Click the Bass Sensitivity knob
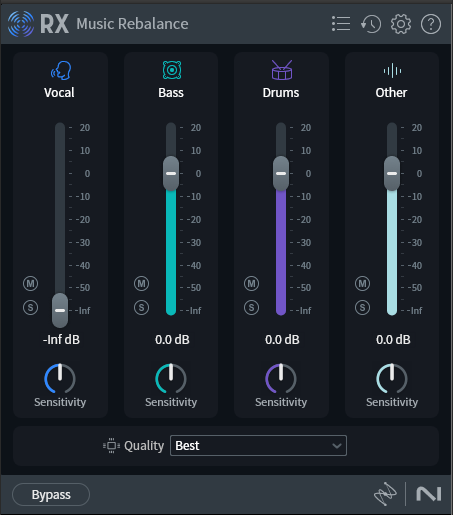The height and width of the screenshot is (515, 453). (171, 379)
